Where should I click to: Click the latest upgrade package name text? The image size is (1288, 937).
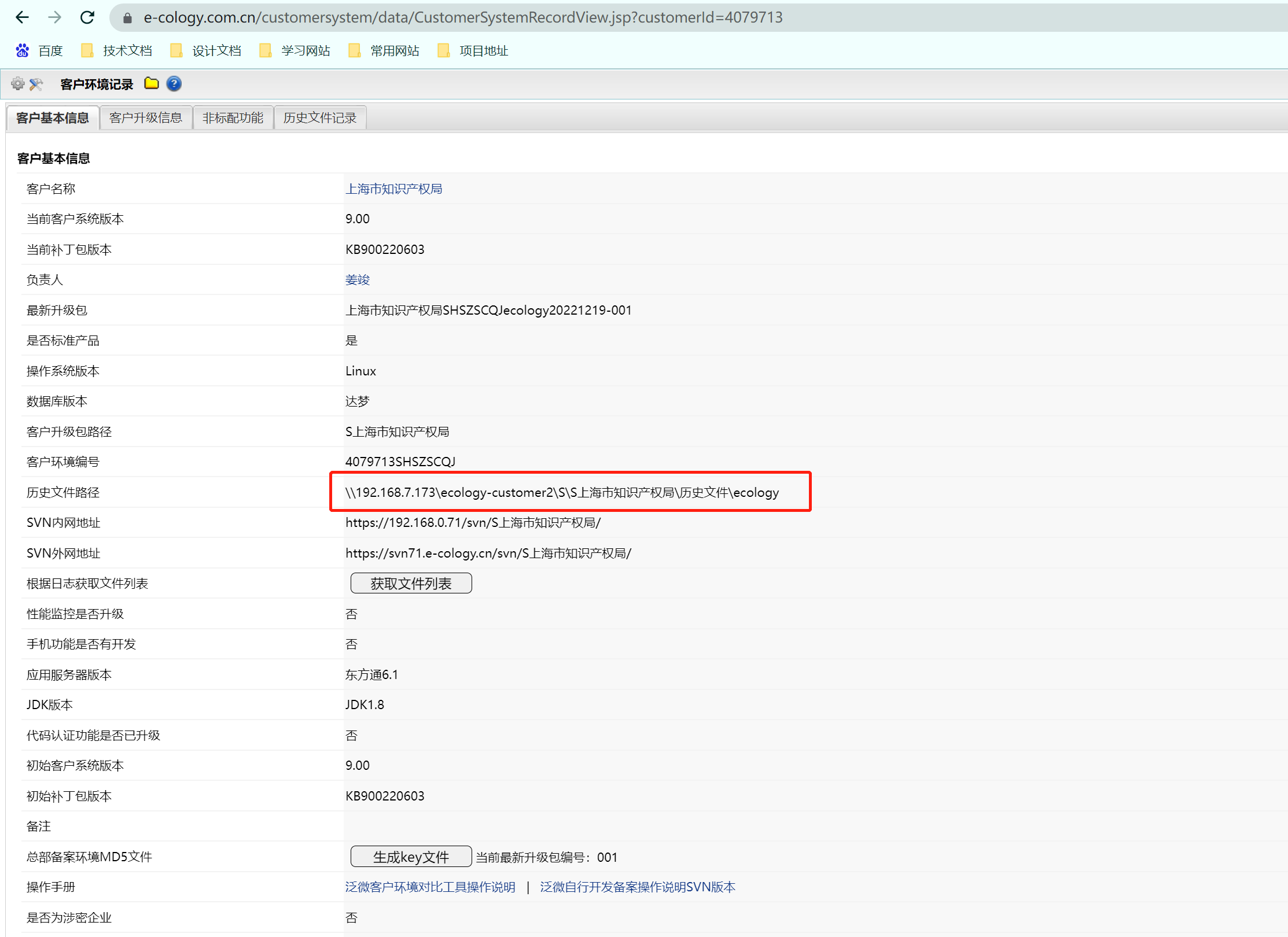click(x=488, y=311)
